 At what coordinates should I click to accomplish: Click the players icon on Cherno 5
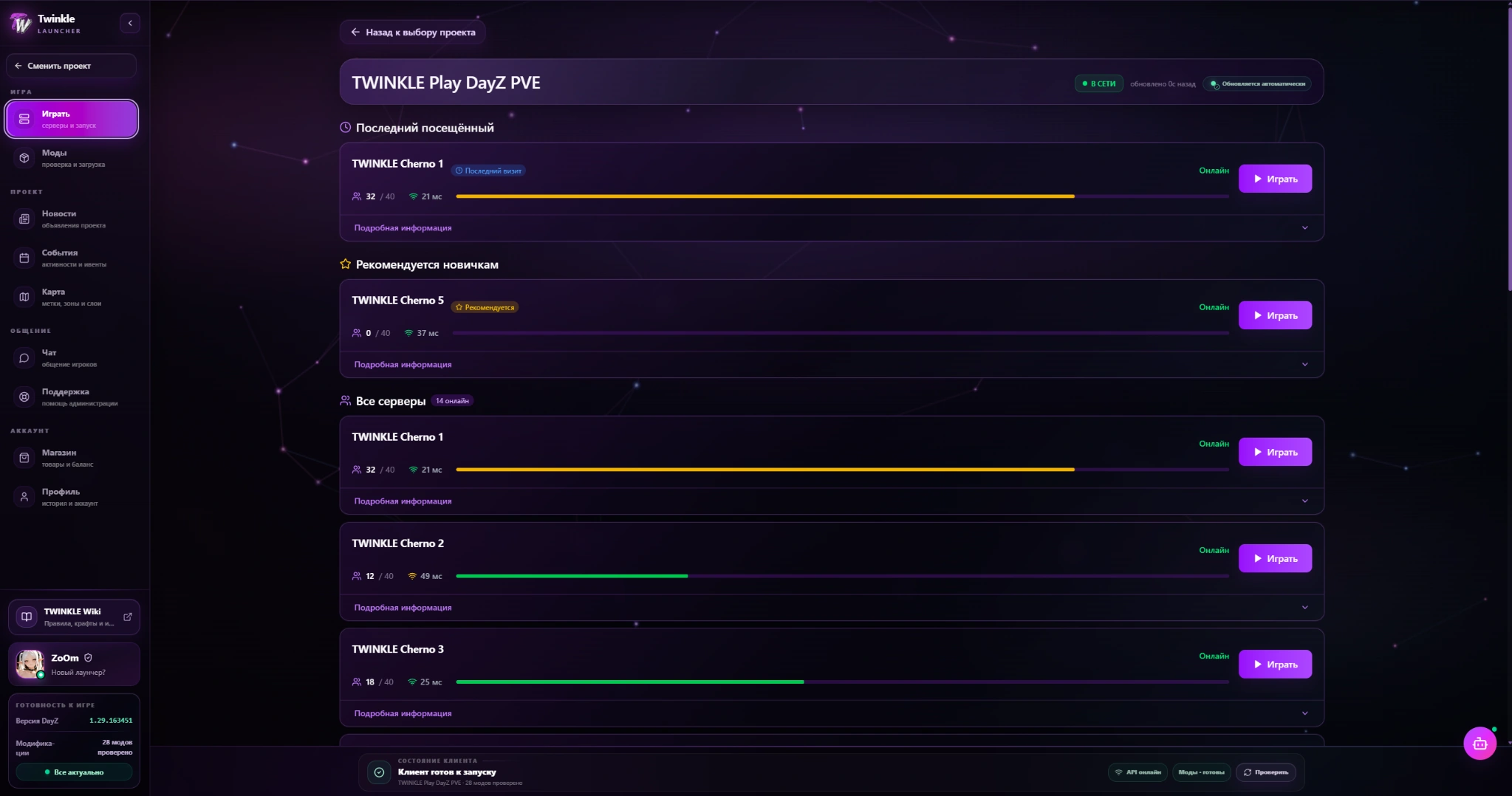[x=357, y=333]
